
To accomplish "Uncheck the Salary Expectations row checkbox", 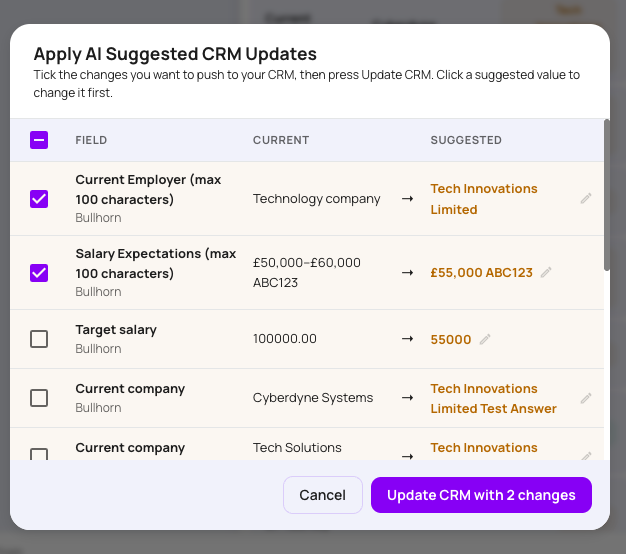I will (x=39, y=273).
